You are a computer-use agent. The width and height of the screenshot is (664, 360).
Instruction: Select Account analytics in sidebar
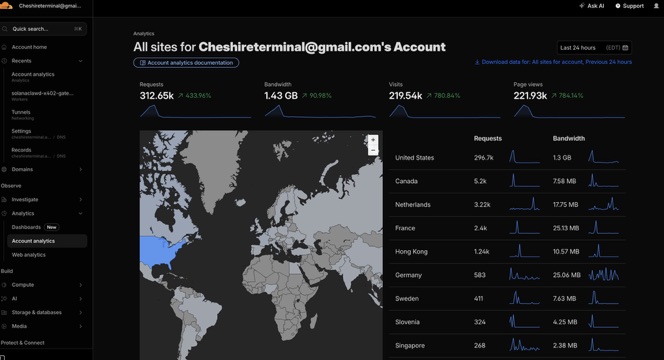47,241
